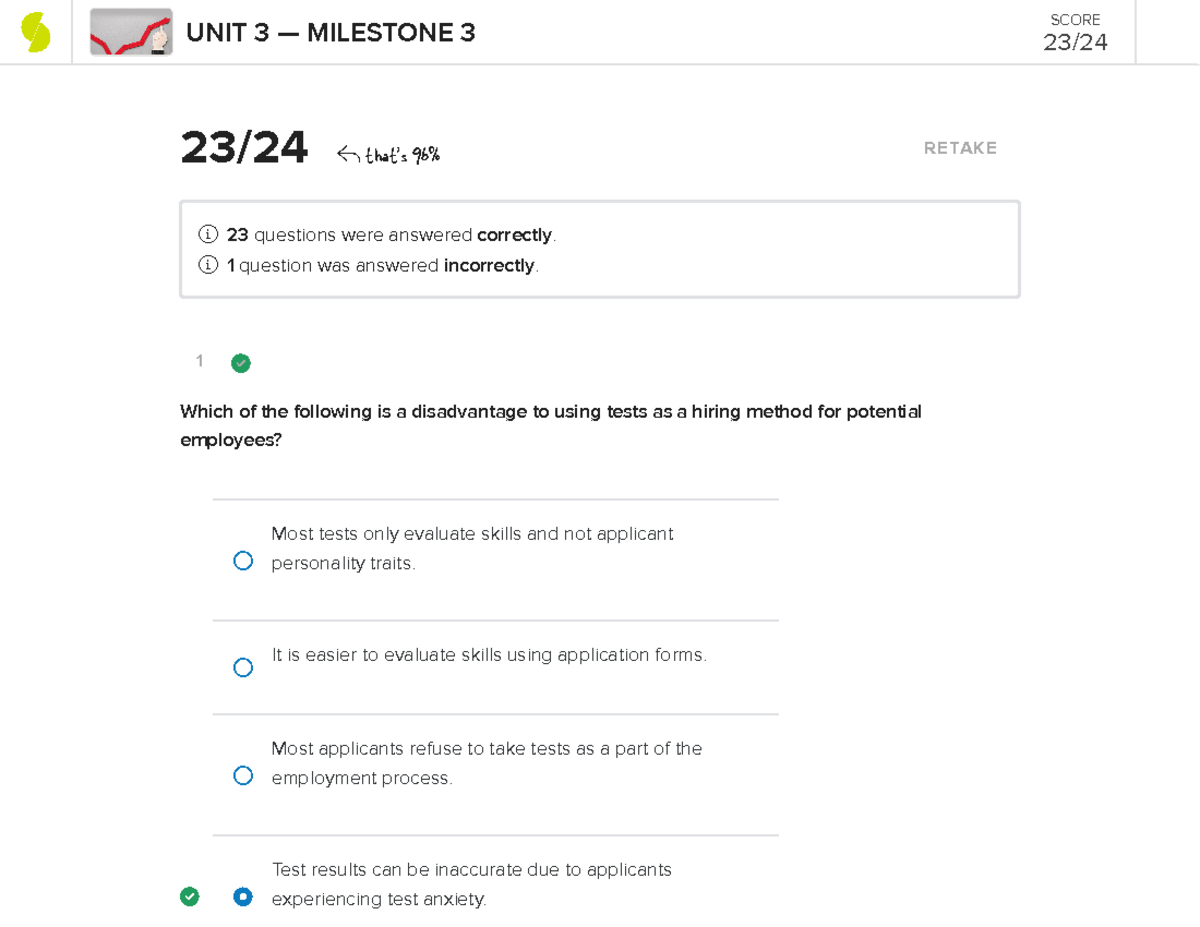Click the green check left of the test anxiety answer
The width and height of the screenshot is (1200, 927).
(x=189, y=897)
